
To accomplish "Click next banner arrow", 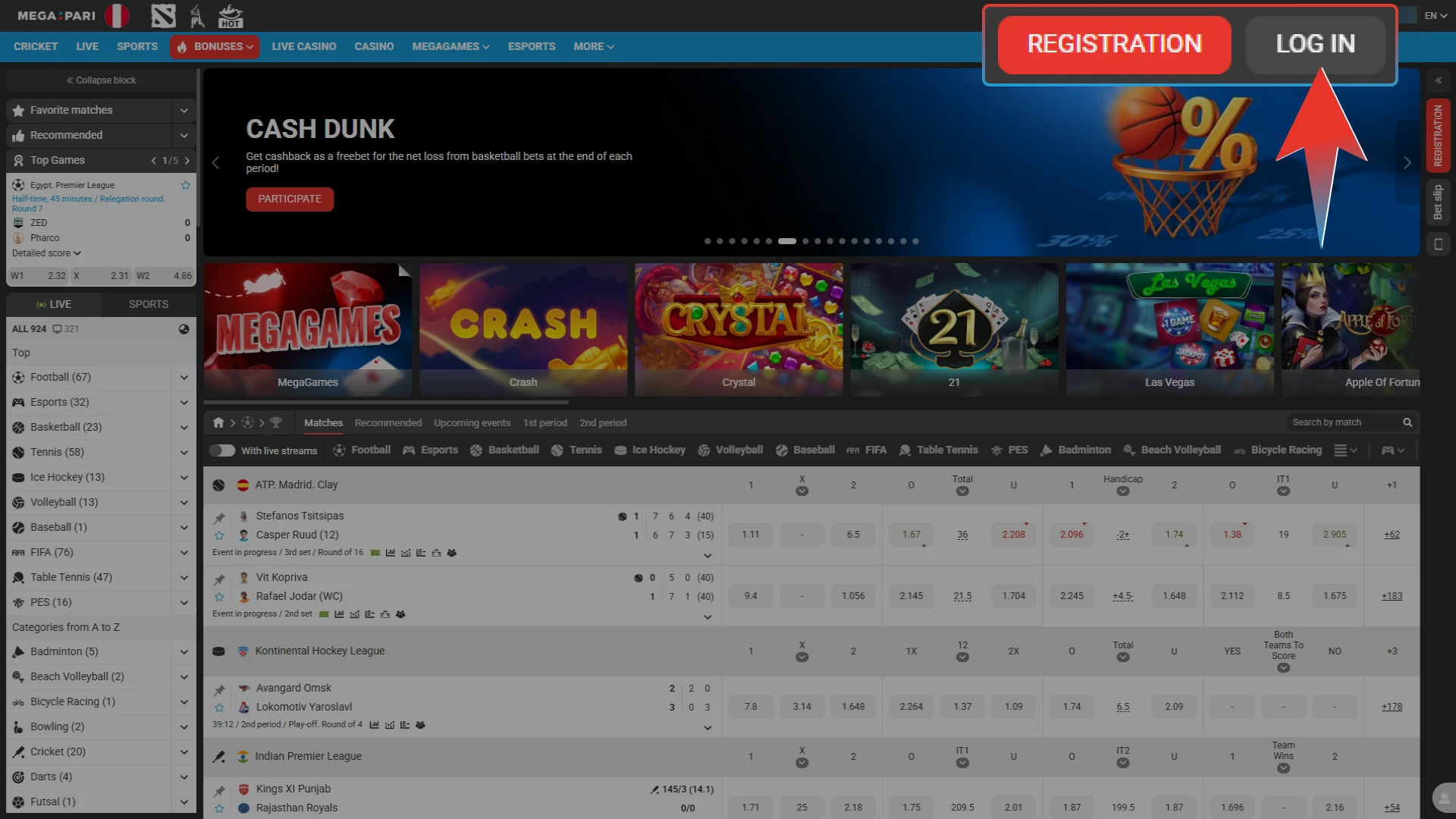I will (1407, 162).
